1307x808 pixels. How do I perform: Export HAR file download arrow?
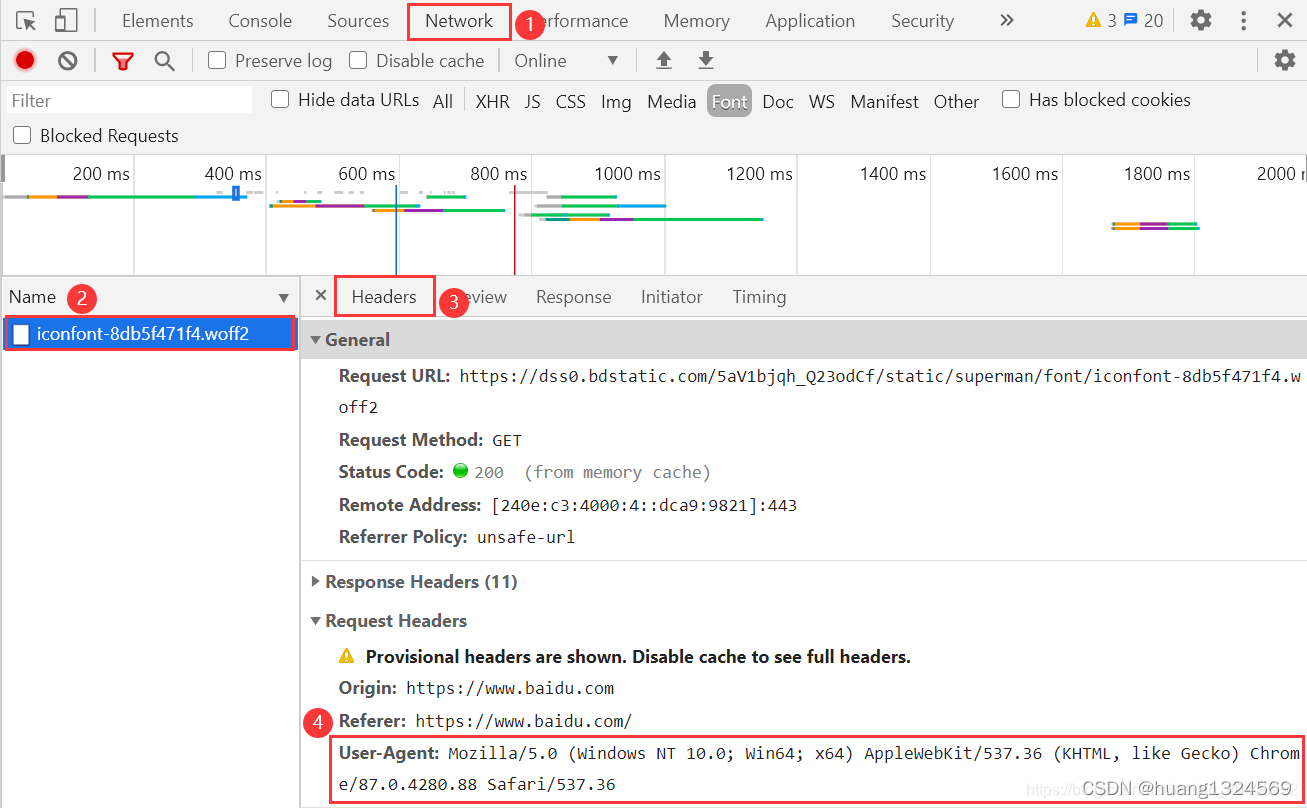pos(706,61)
